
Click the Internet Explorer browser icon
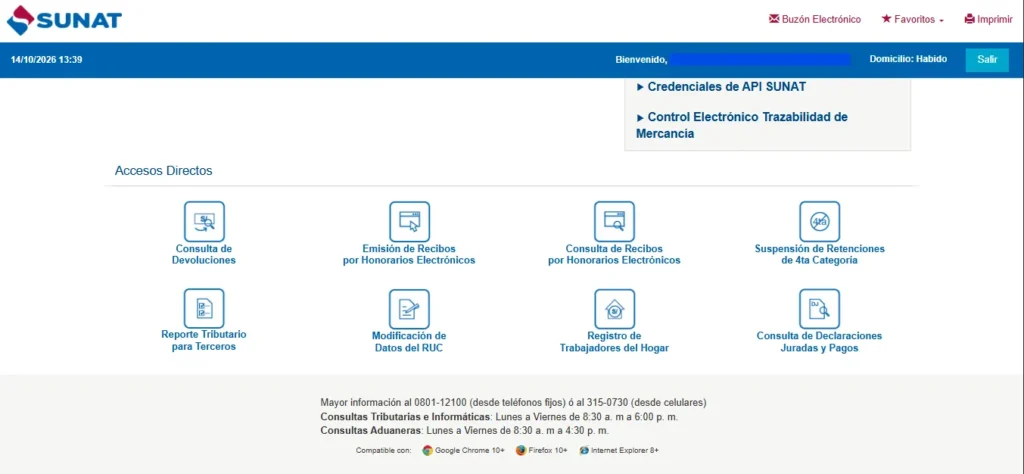pos(584,450)
